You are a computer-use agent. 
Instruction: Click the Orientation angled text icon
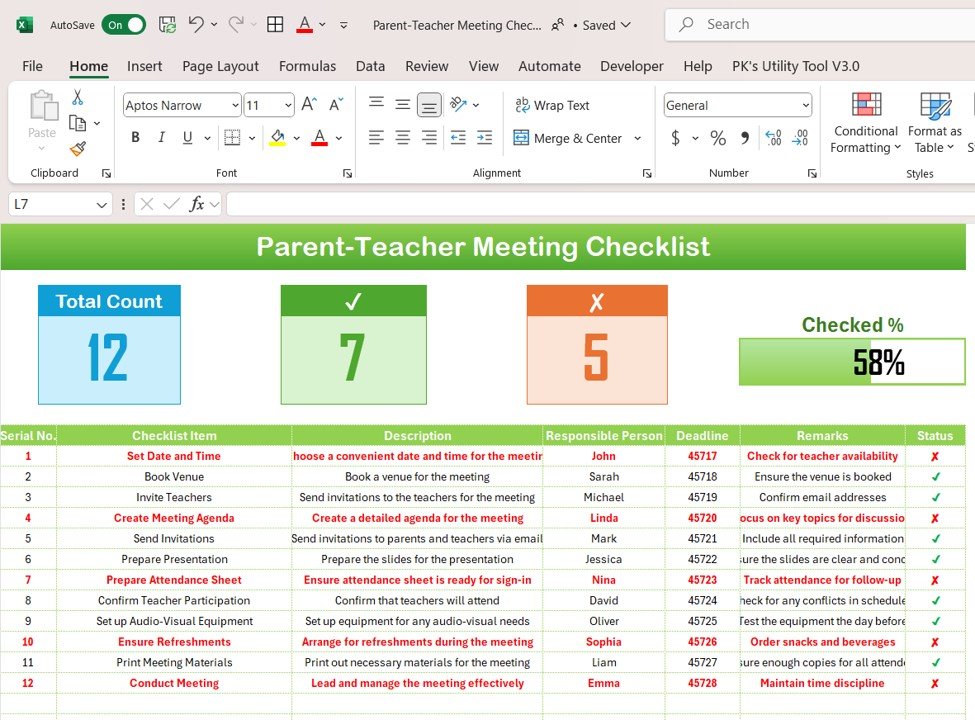point(458,104)
